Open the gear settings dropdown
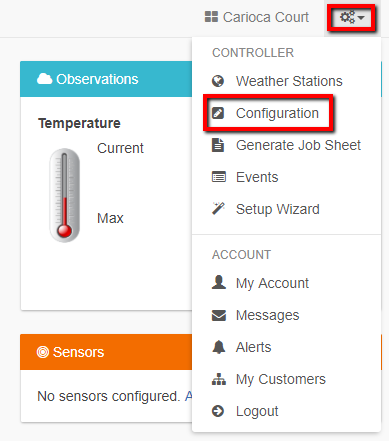 click(352, 17)
